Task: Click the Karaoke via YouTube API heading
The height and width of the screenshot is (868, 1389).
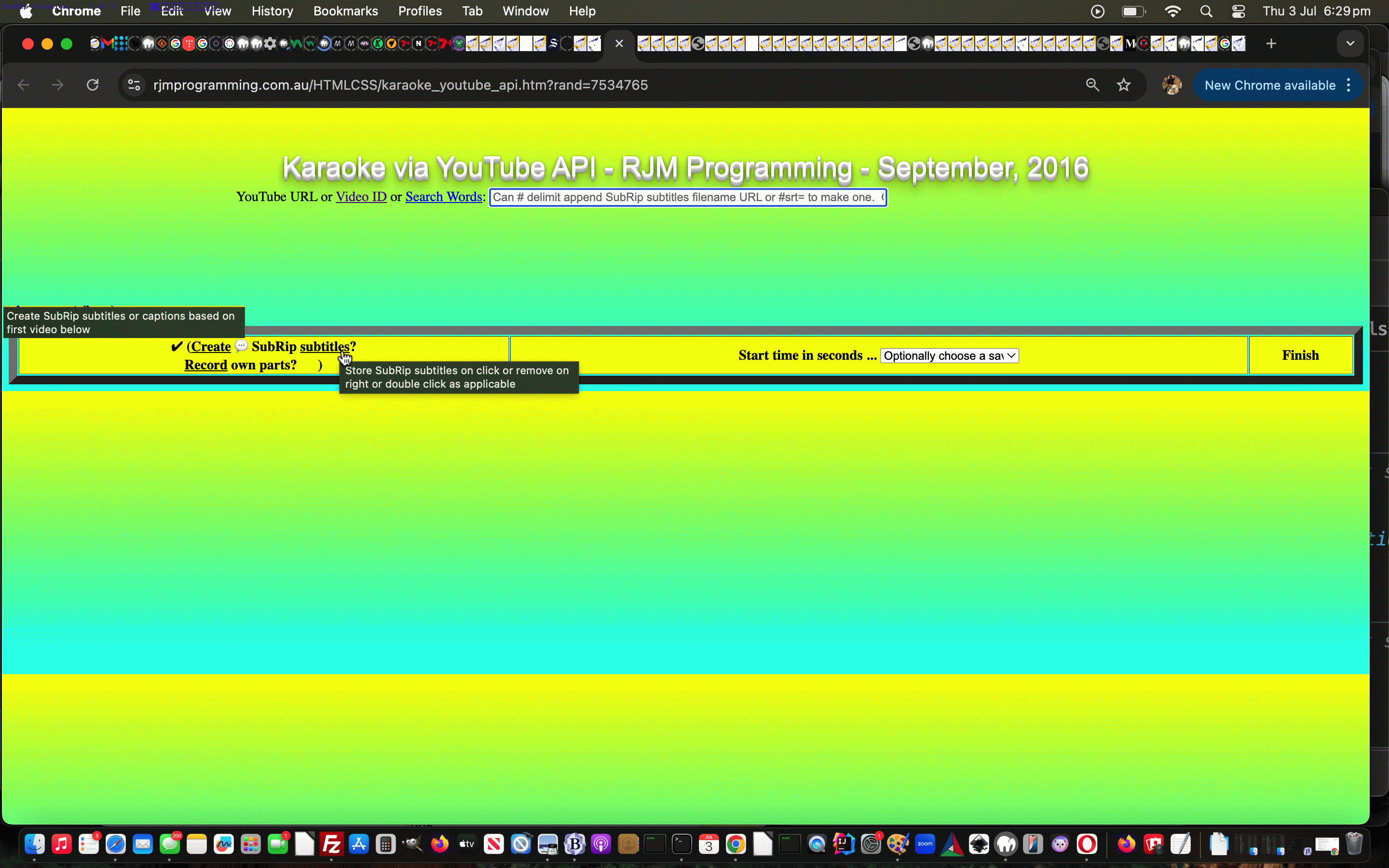Action: 685,168
